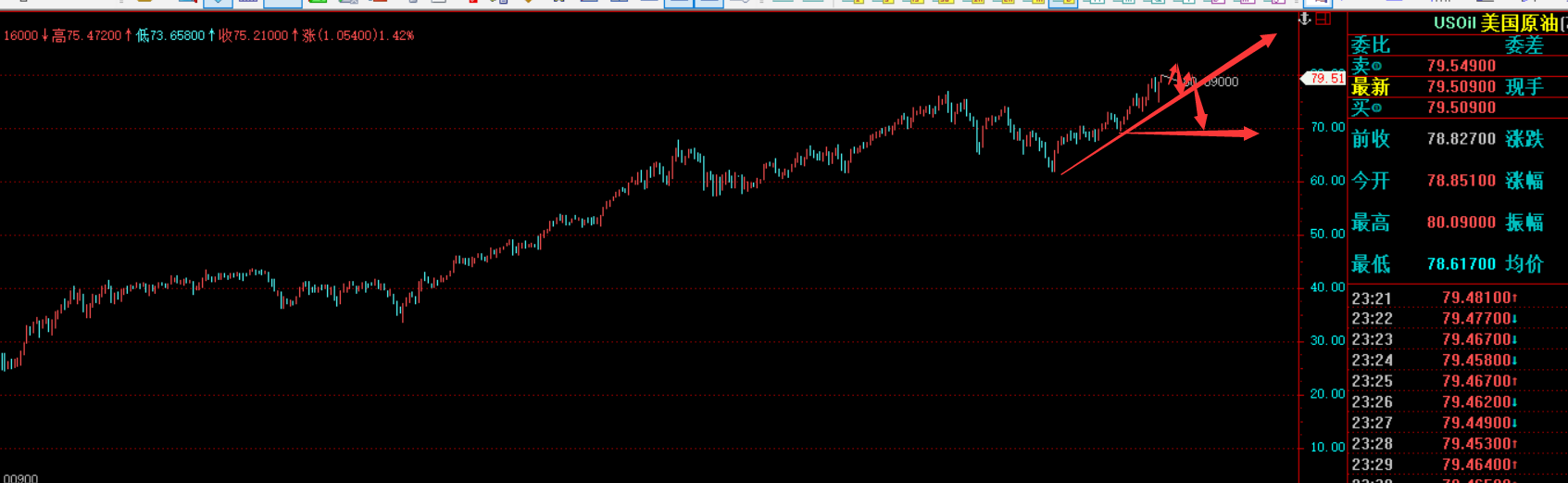The width and height of the screenshot is (1568, 483).
Task: Click the USOil 美国原油 quote title
Action: click(1496, 23)
